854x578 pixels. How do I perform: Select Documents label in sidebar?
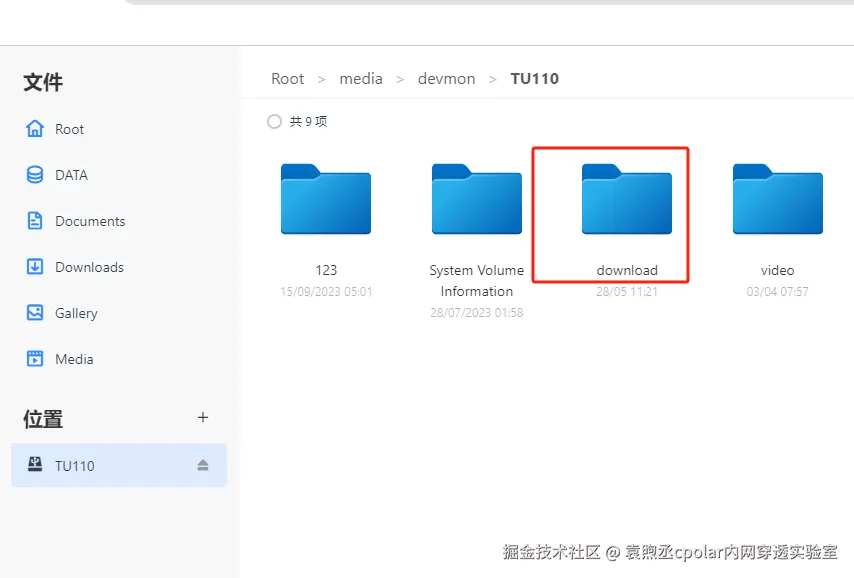[x=90, y=221]
